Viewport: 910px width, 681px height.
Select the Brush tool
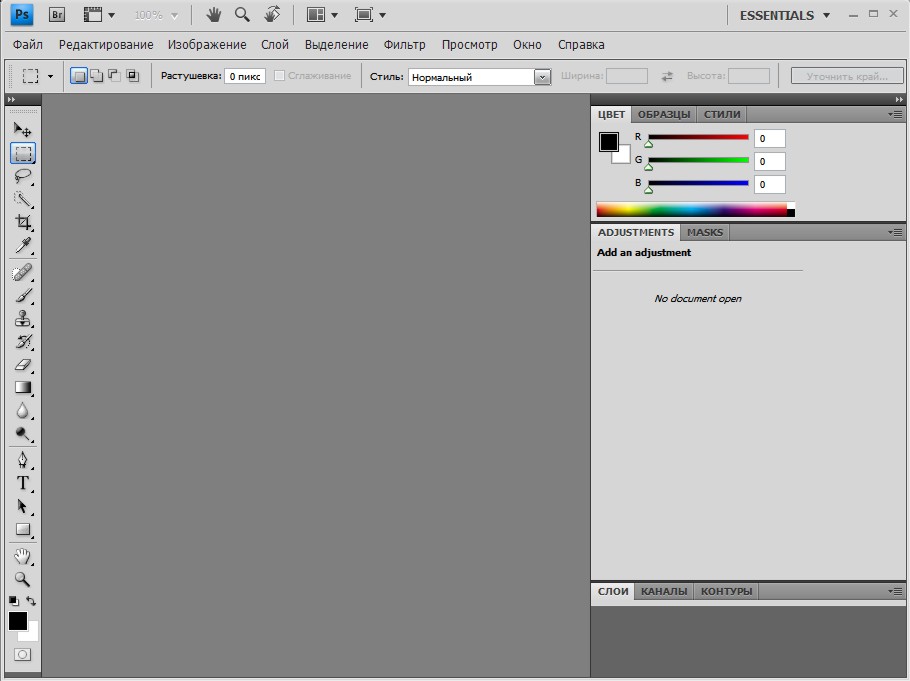(23, 296)
